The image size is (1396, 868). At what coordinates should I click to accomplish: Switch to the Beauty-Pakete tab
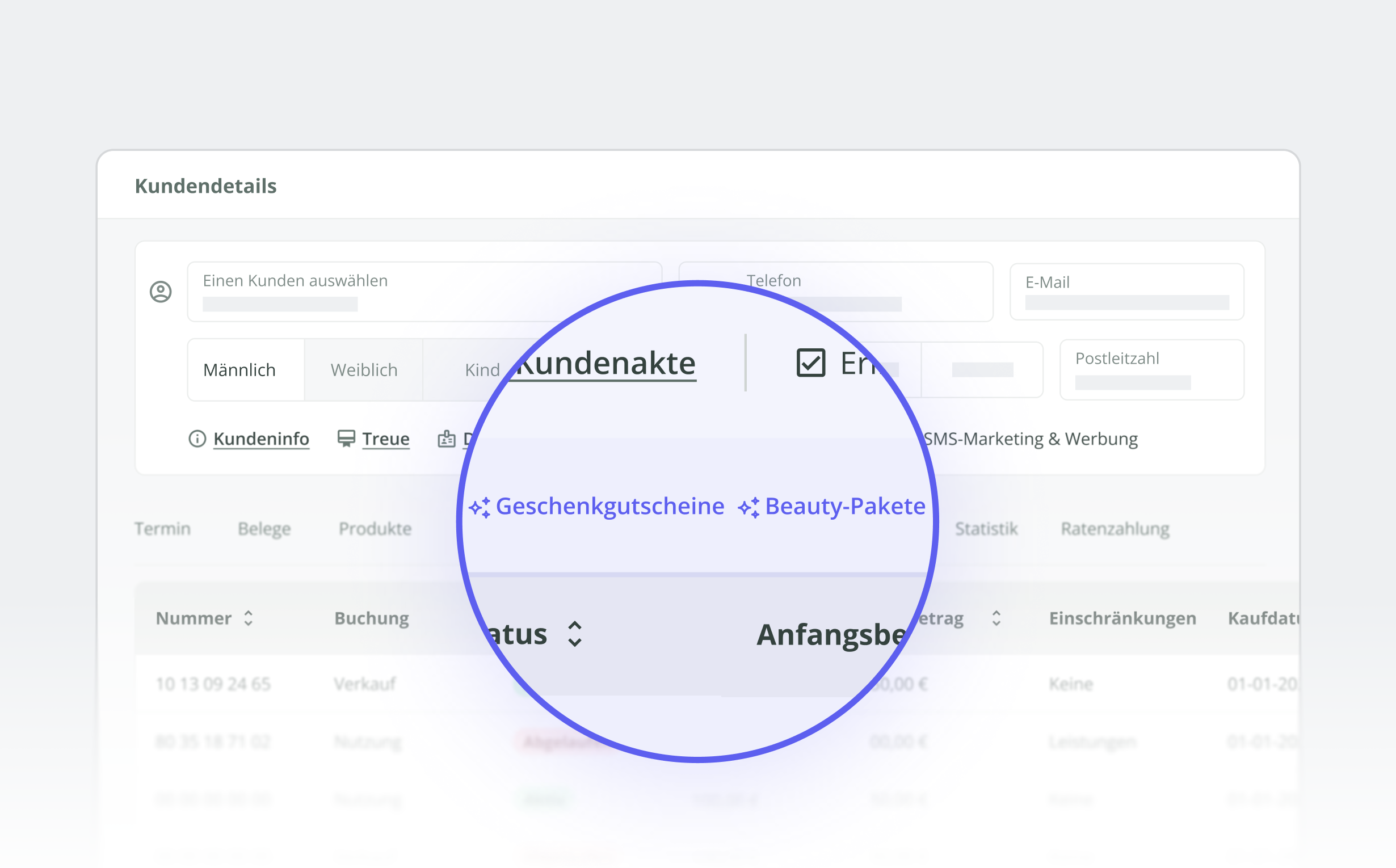[846, 506]
